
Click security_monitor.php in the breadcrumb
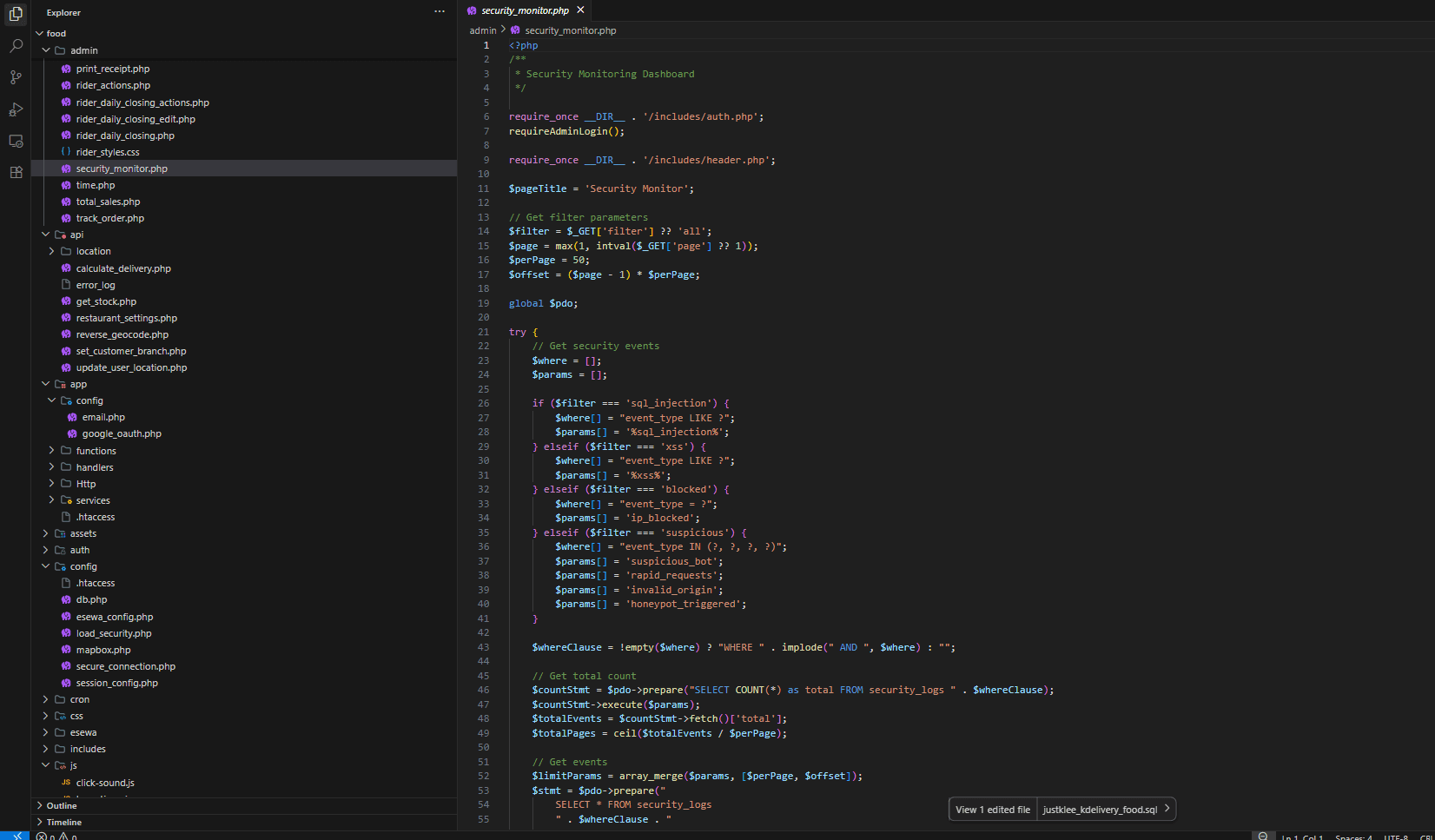coord(570,30)
